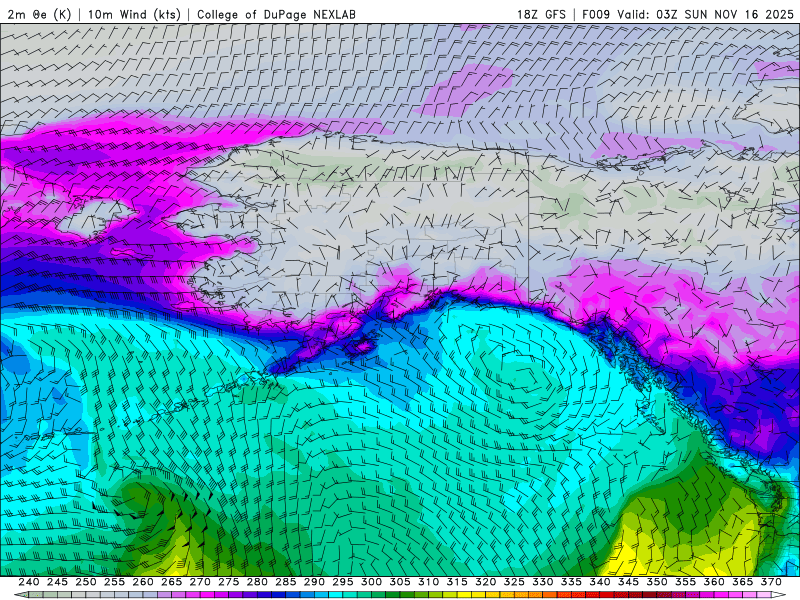800x600 pixels.
Task: Click the 'College of DuPage NEXLAB' text
Action: 276,14
